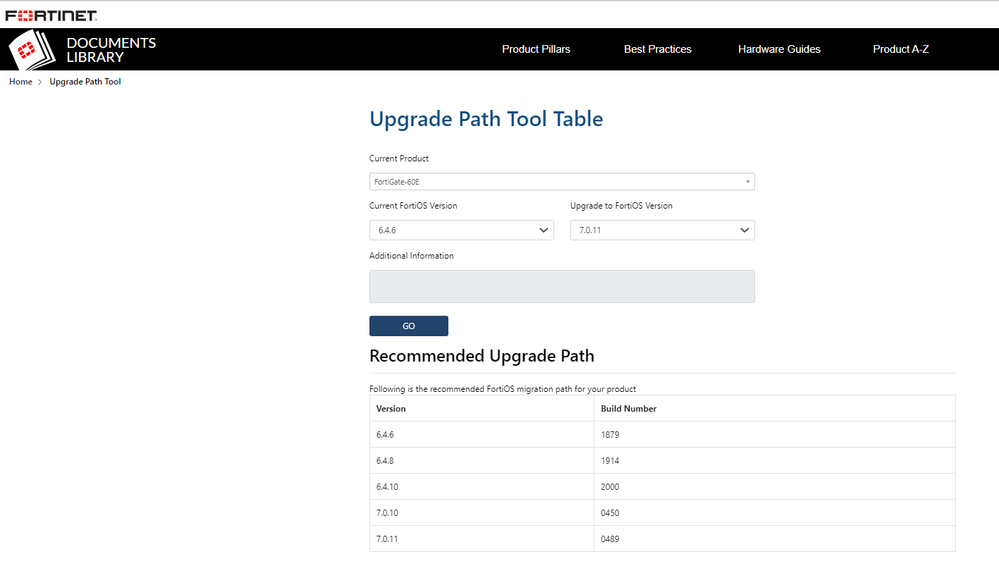Click the Build Number column header
The image size is (999, 561).
click(628, 409)
